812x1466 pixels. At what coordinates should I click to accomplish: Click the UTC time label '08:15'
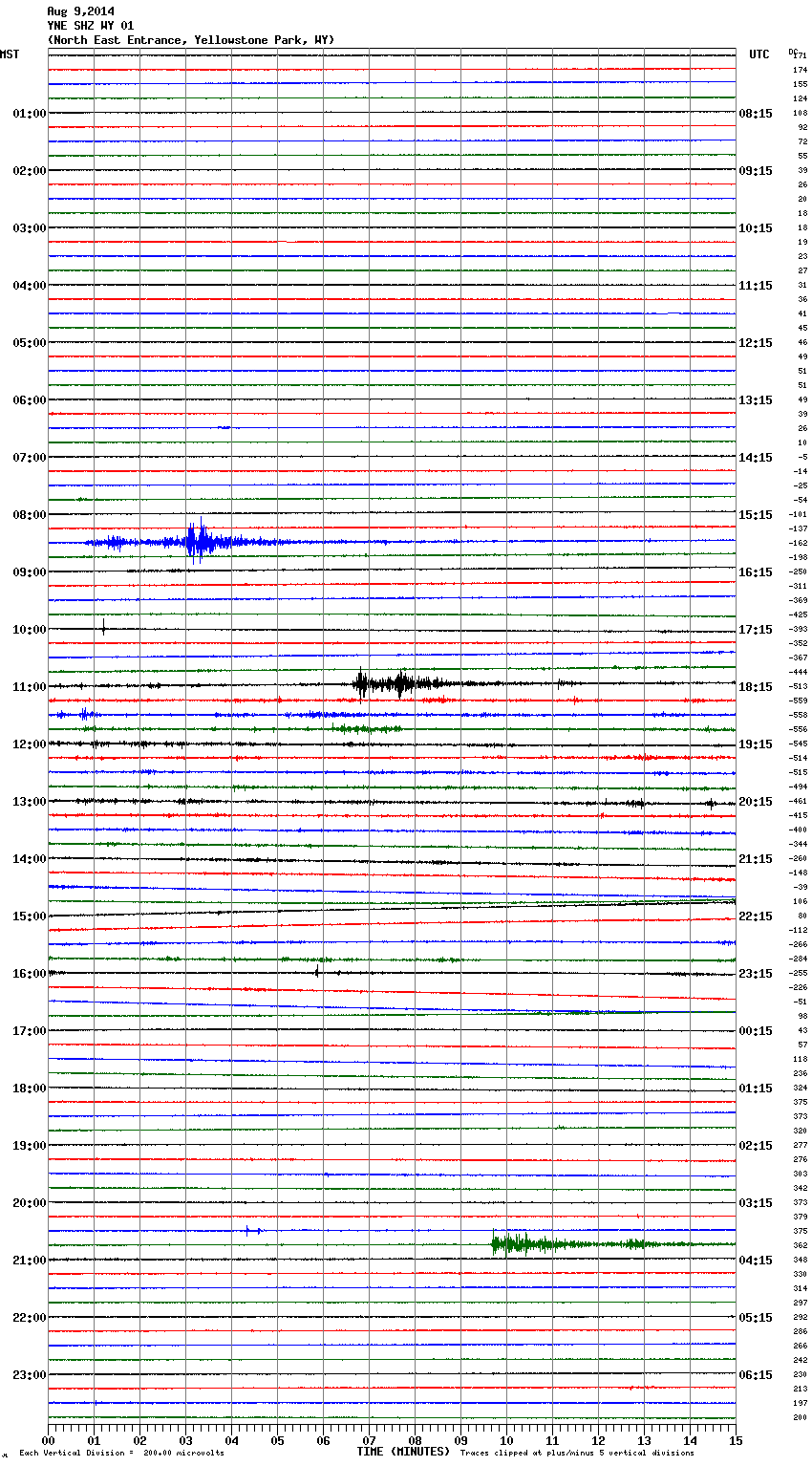click(x=756, y=114)
